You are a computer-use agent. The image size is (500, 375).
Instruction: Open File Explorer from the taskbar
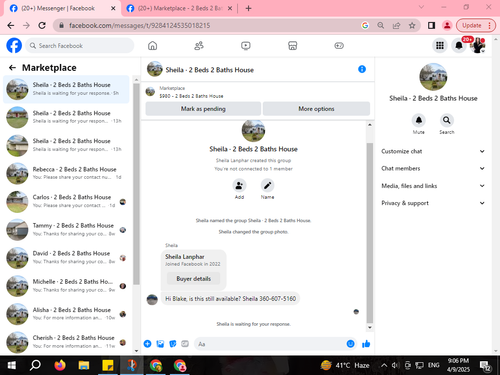point(84,365)
